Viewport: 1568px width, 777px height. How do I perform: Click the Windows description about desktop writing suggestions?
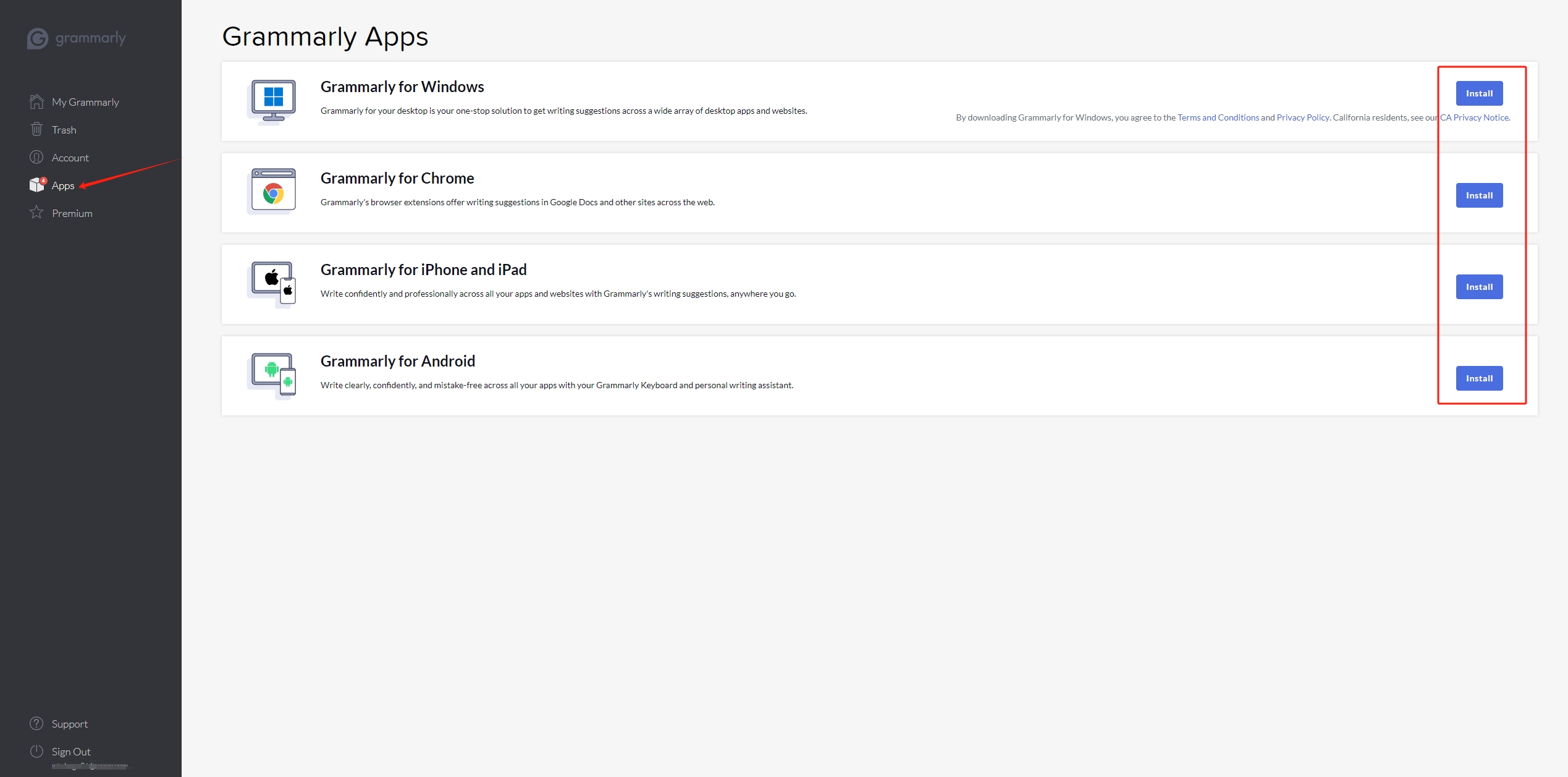(564, 111)
